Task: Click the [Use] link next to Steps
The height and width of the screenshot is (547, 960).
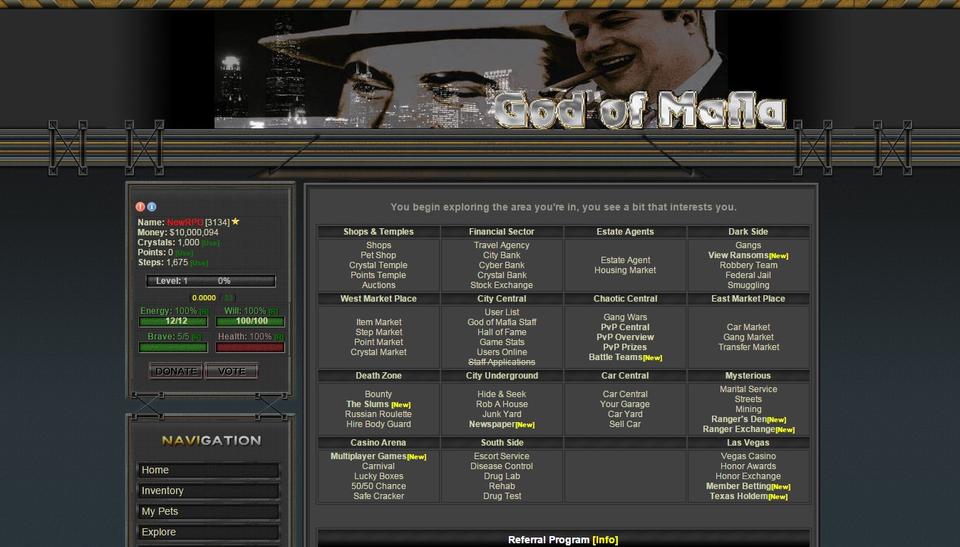Action: 199,263
